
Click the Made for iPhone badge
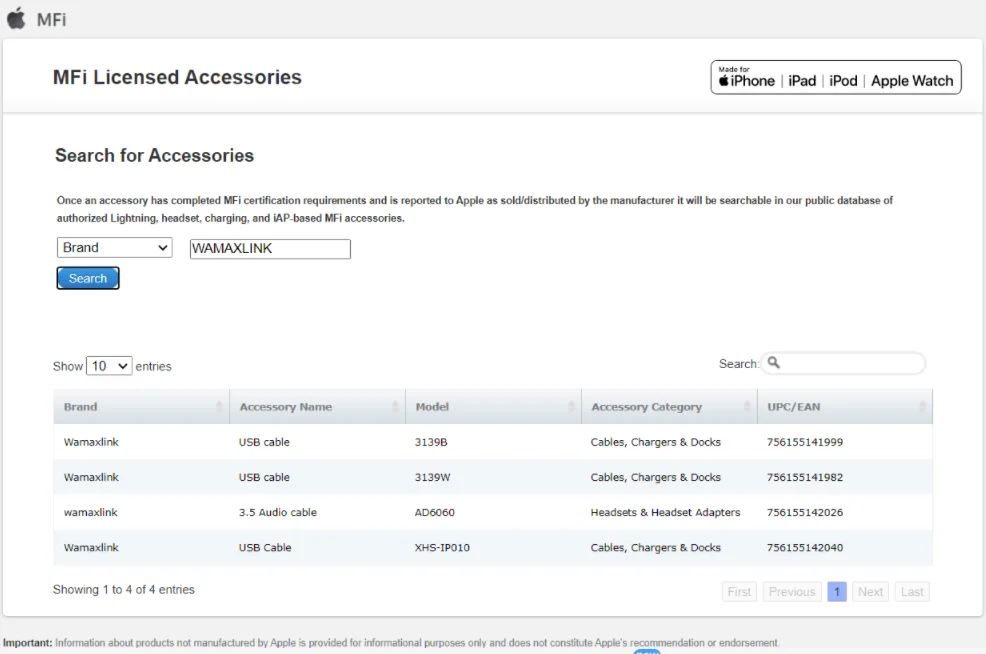[835, 78]
